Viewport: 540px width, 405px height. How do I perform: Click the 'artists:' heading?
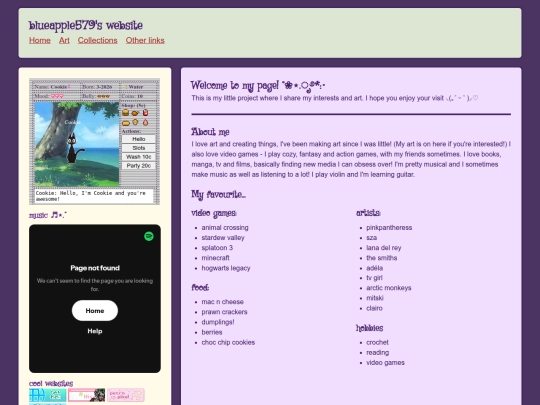tap(368, 213)
